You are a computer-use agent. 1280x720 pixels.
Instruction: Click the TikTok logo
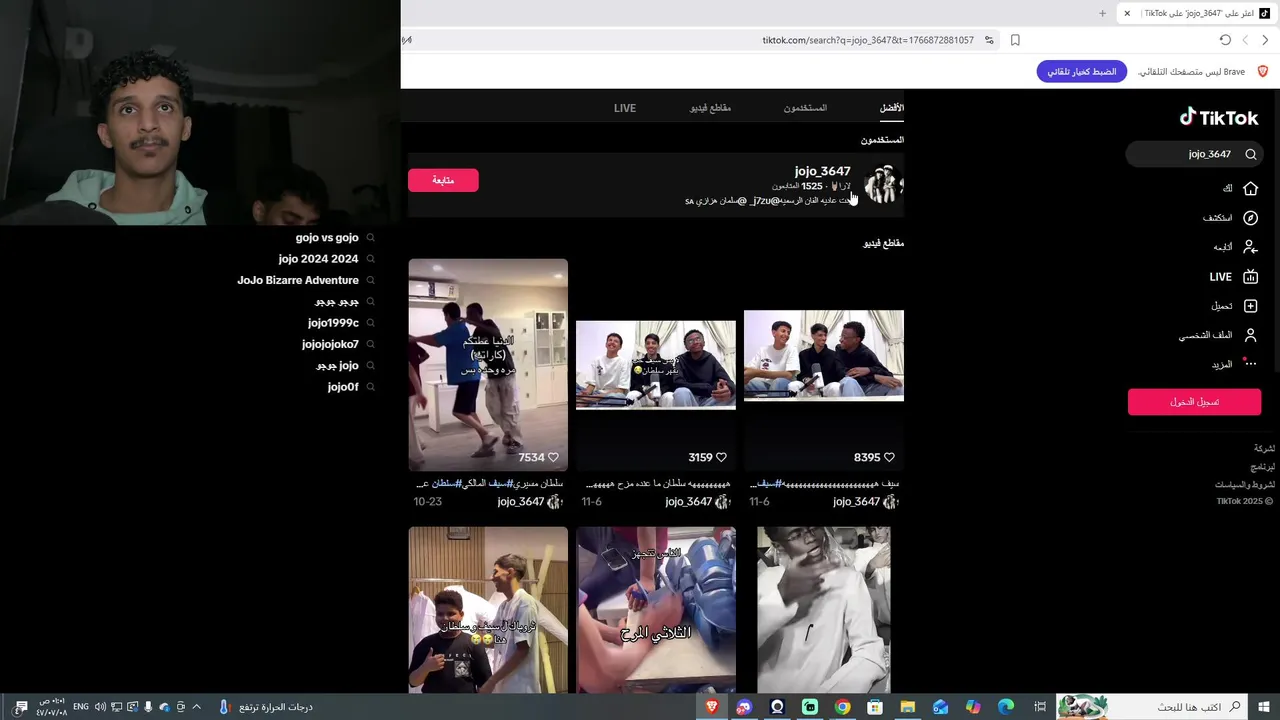(1218, 117)
